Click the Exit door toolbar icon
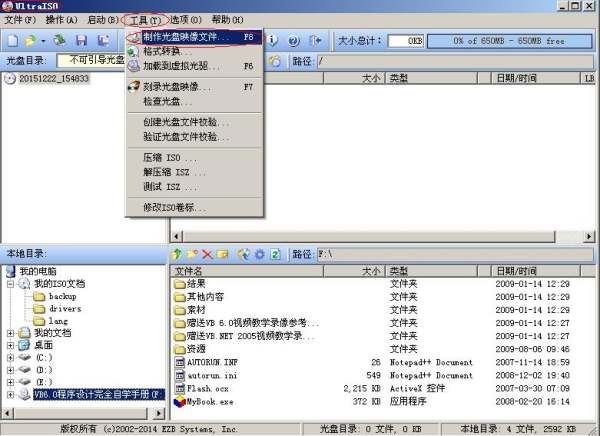Screen dimensions: 600x436 [315, 41]
